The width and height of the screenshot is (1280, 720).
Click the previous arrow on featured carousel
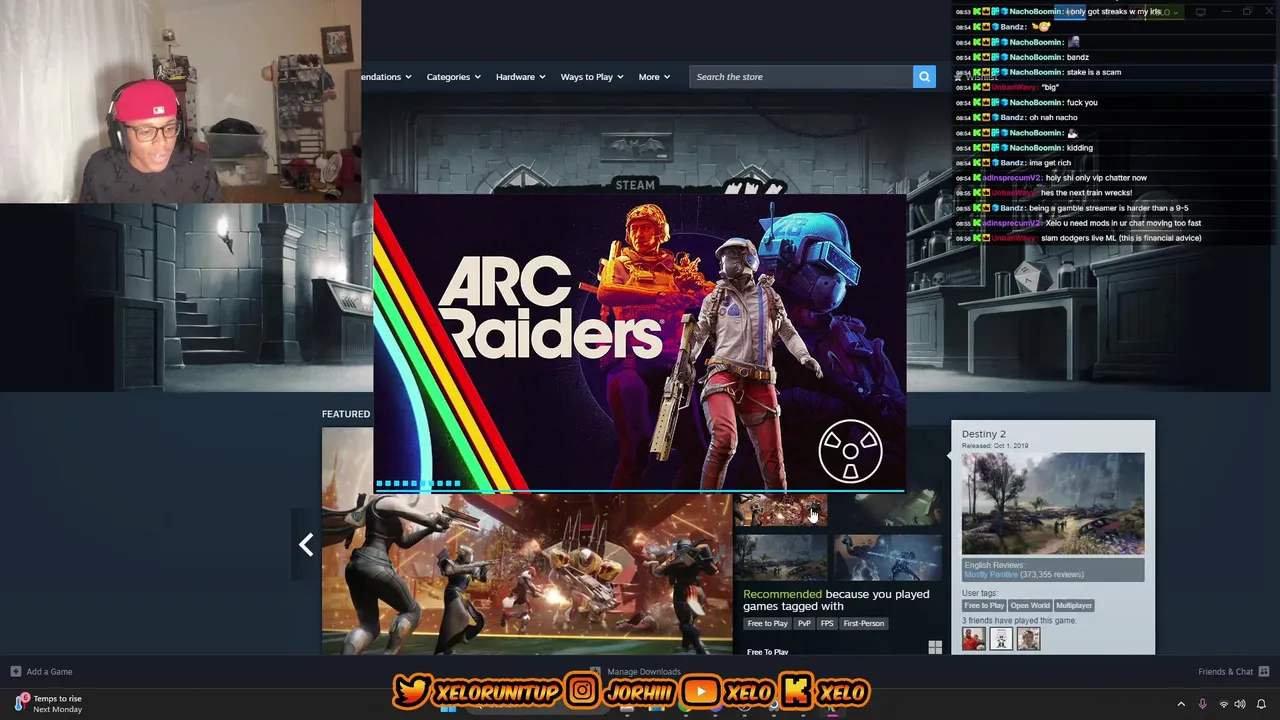click(x=306, y=545)
